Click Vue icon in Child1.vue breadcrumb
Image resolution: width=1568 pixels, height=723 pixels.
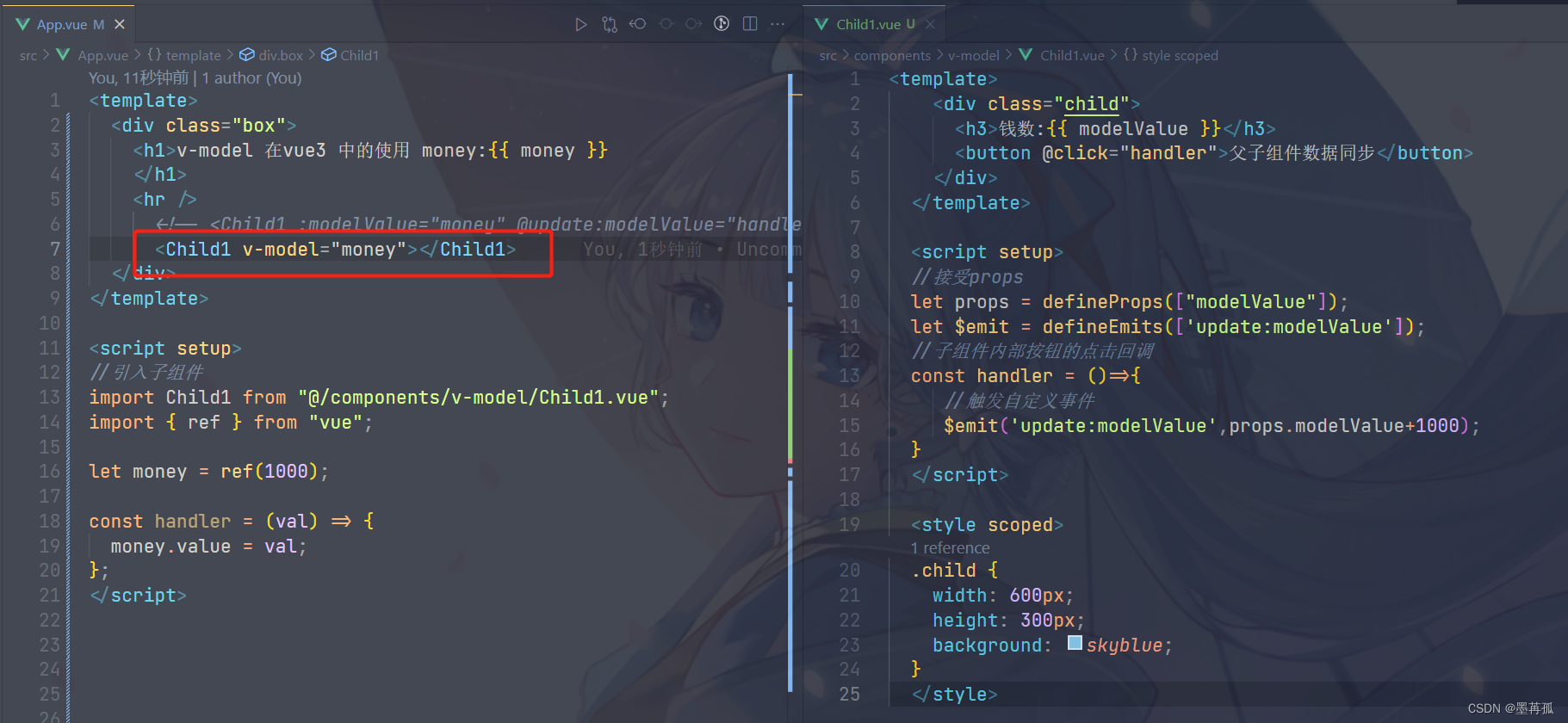point(1026,55)
